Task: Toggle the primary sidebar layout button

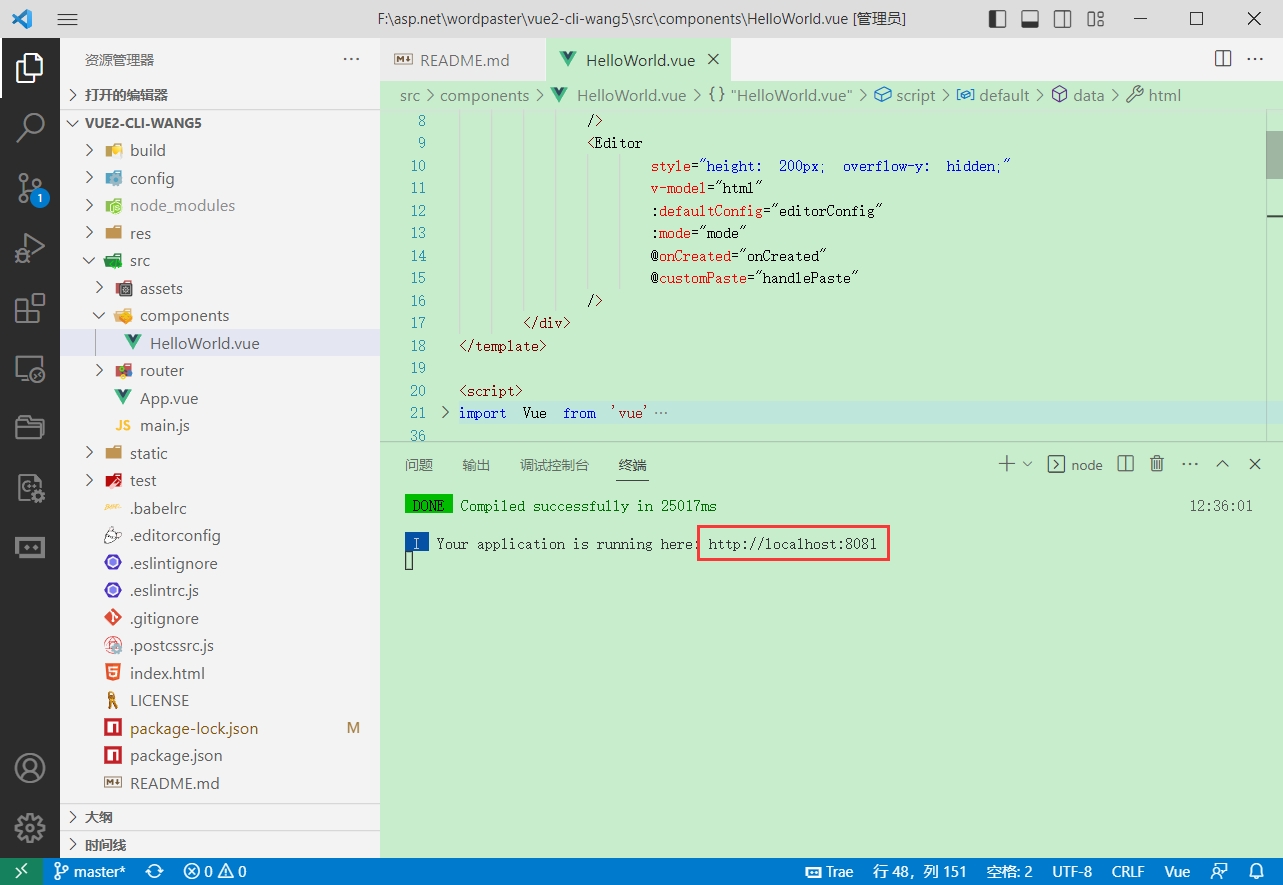Action: click(x=997, y=19)
